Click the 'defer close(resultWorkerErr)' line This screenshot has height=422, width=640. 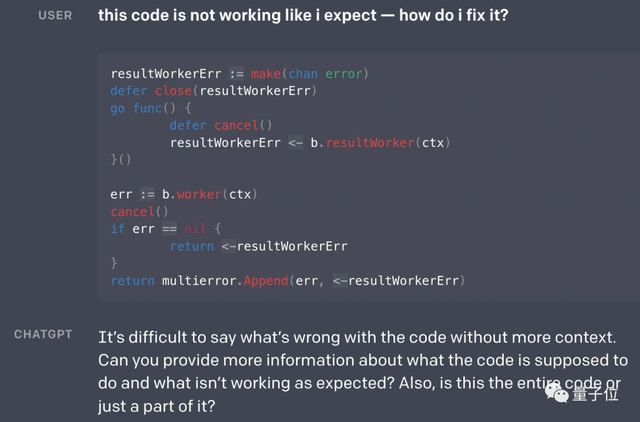click(212, 90)
